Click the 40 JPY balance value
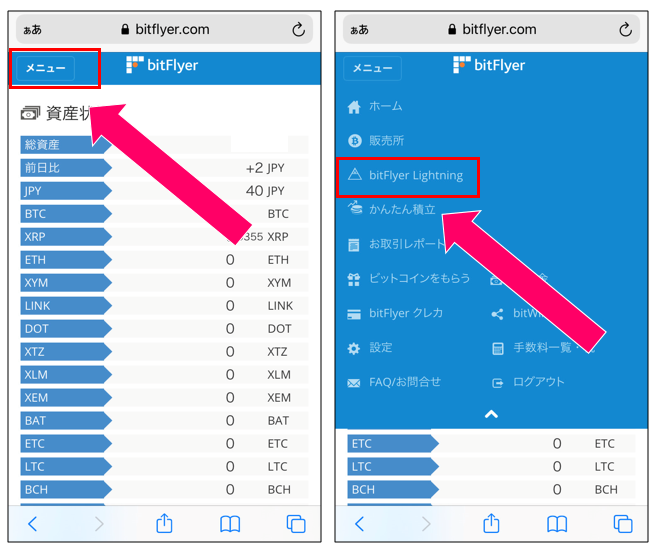The image size is (657, 549). click(265, 191)
